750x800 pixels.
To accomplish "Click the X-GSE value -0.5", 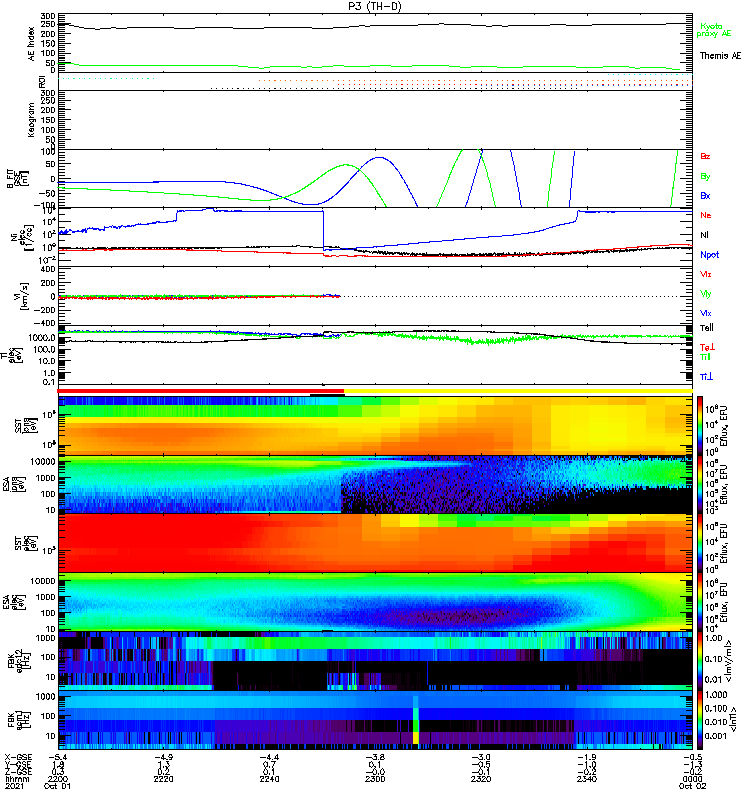I will pyautogui.click(x=692, y=757).
